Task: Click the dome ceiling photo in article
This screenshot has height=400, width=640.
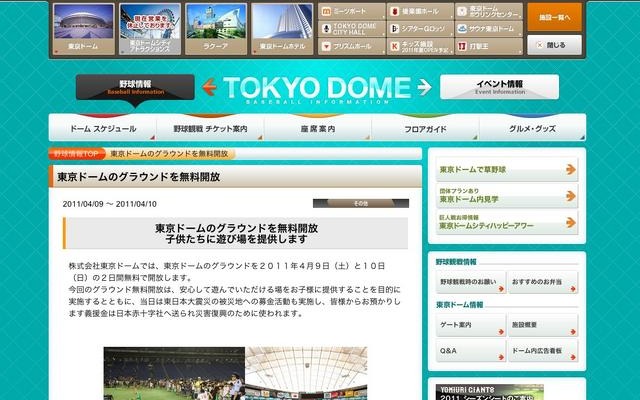Action: point(306,373)
